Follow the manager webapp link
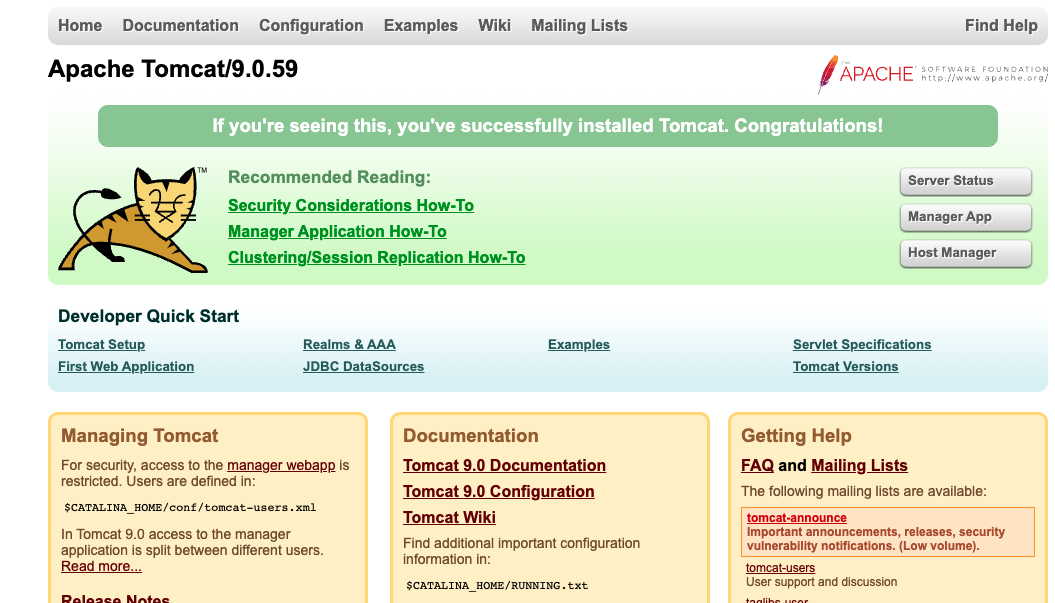1055x603 pixels. [x=281, y=465]
